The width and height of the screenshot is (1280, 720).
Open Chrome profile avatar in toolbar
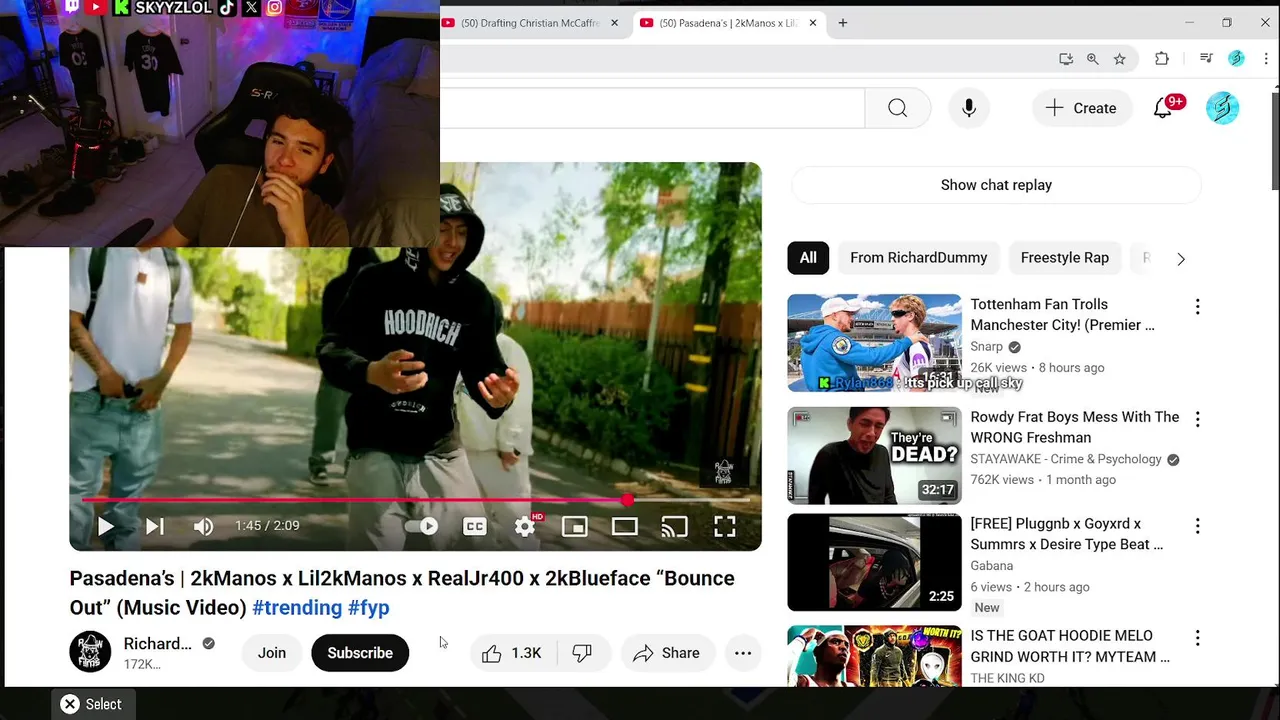coord(1236,59)
